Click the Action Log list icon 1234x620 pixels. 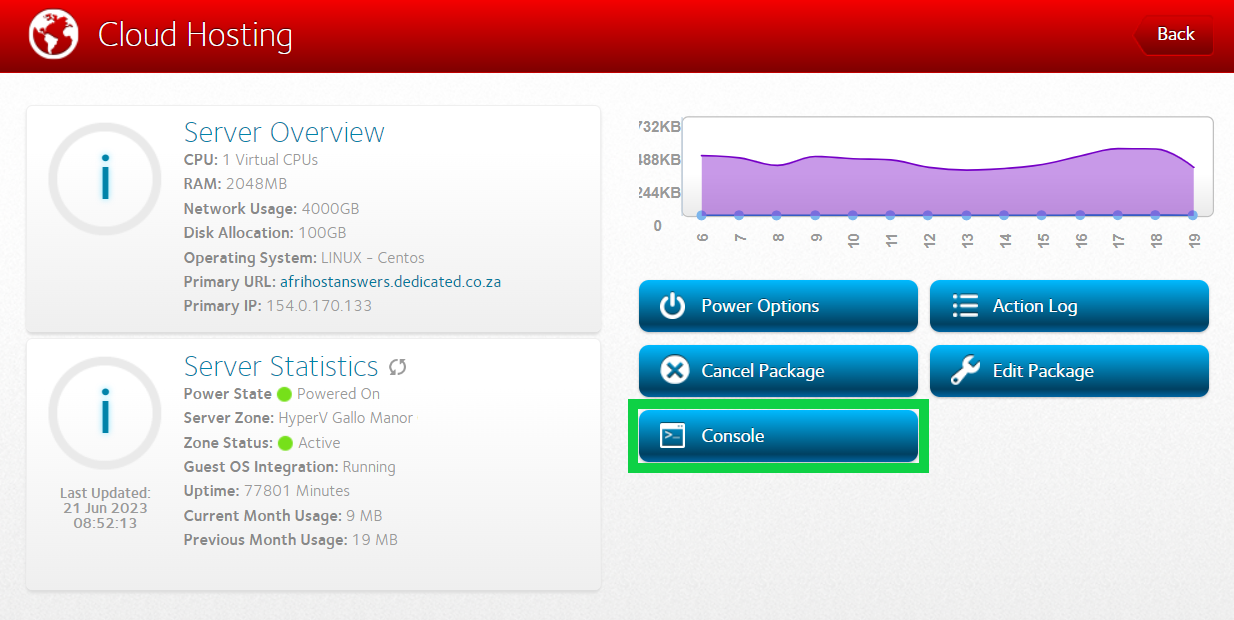(965, 306)
